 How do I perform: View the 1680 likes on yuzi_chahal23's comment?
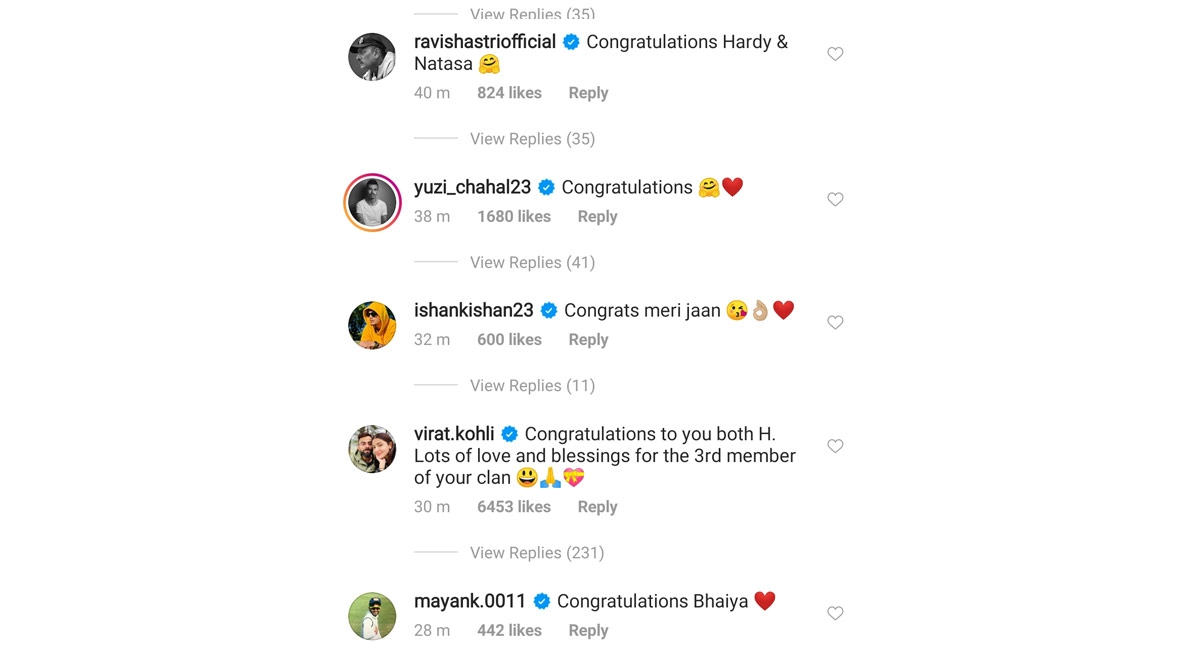coord(514,216)
